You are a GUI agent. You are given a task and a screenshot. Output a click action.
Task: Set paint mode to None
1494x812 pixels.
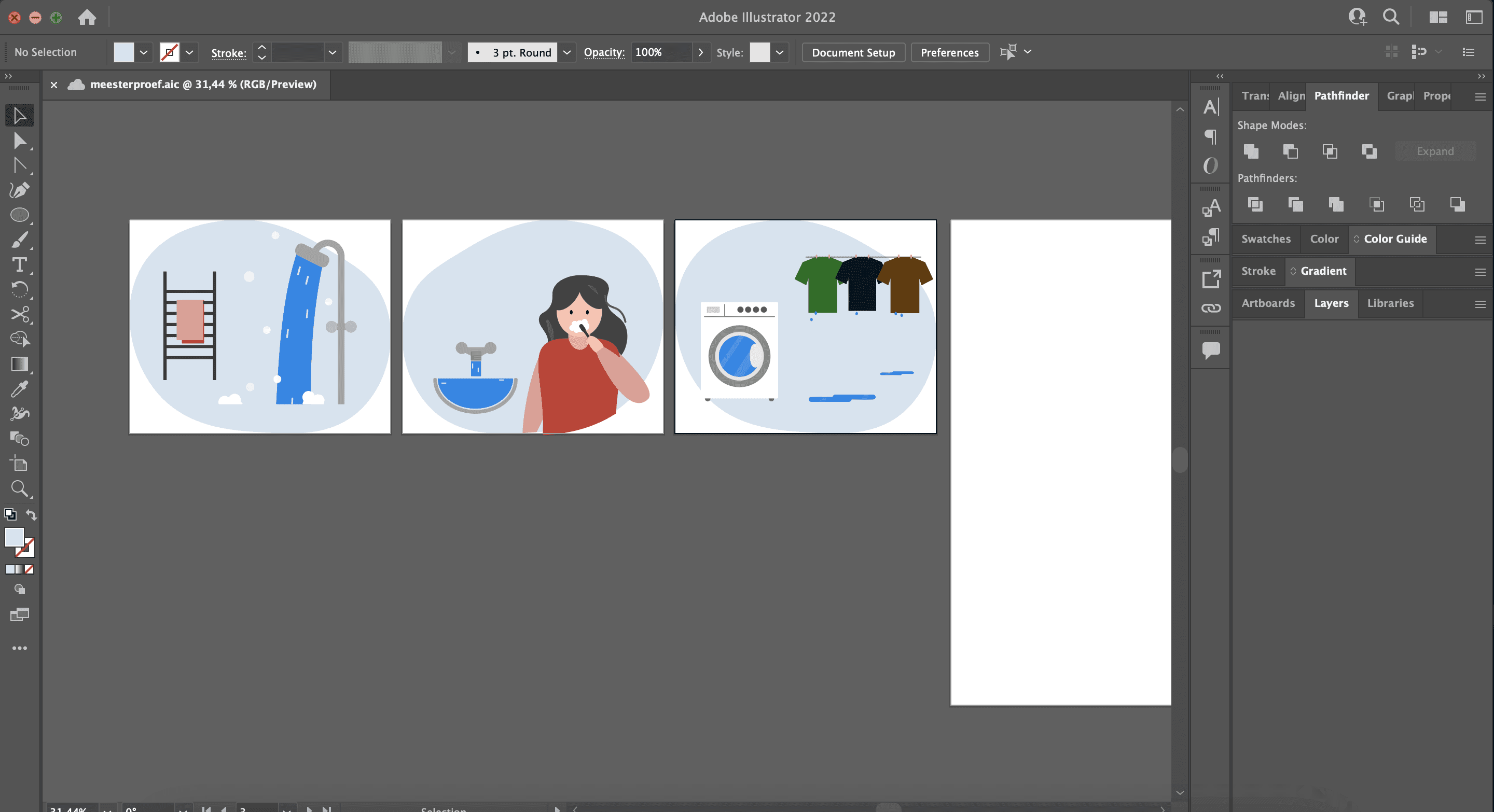29,570
